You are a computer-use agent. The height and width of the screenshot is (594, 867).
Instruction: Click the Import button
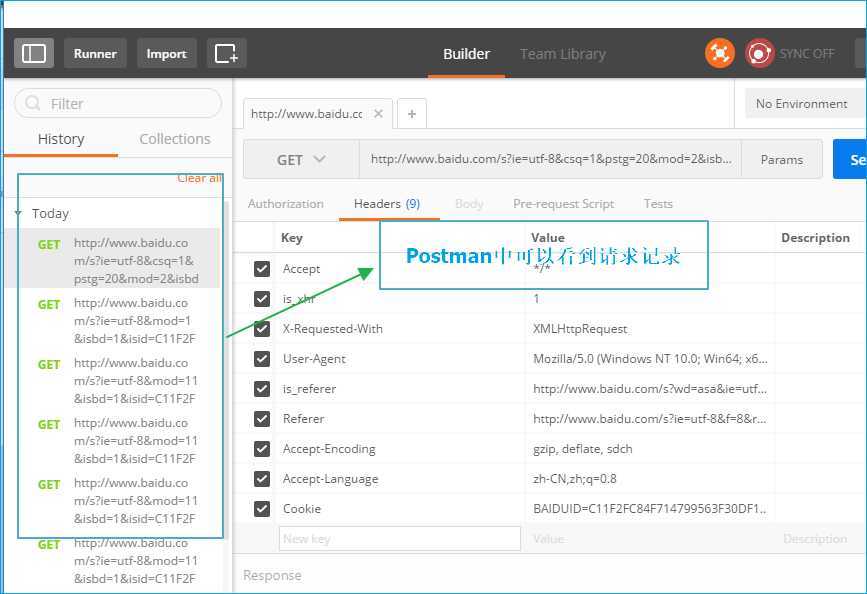pyautogui.click(x=166, y=54)
